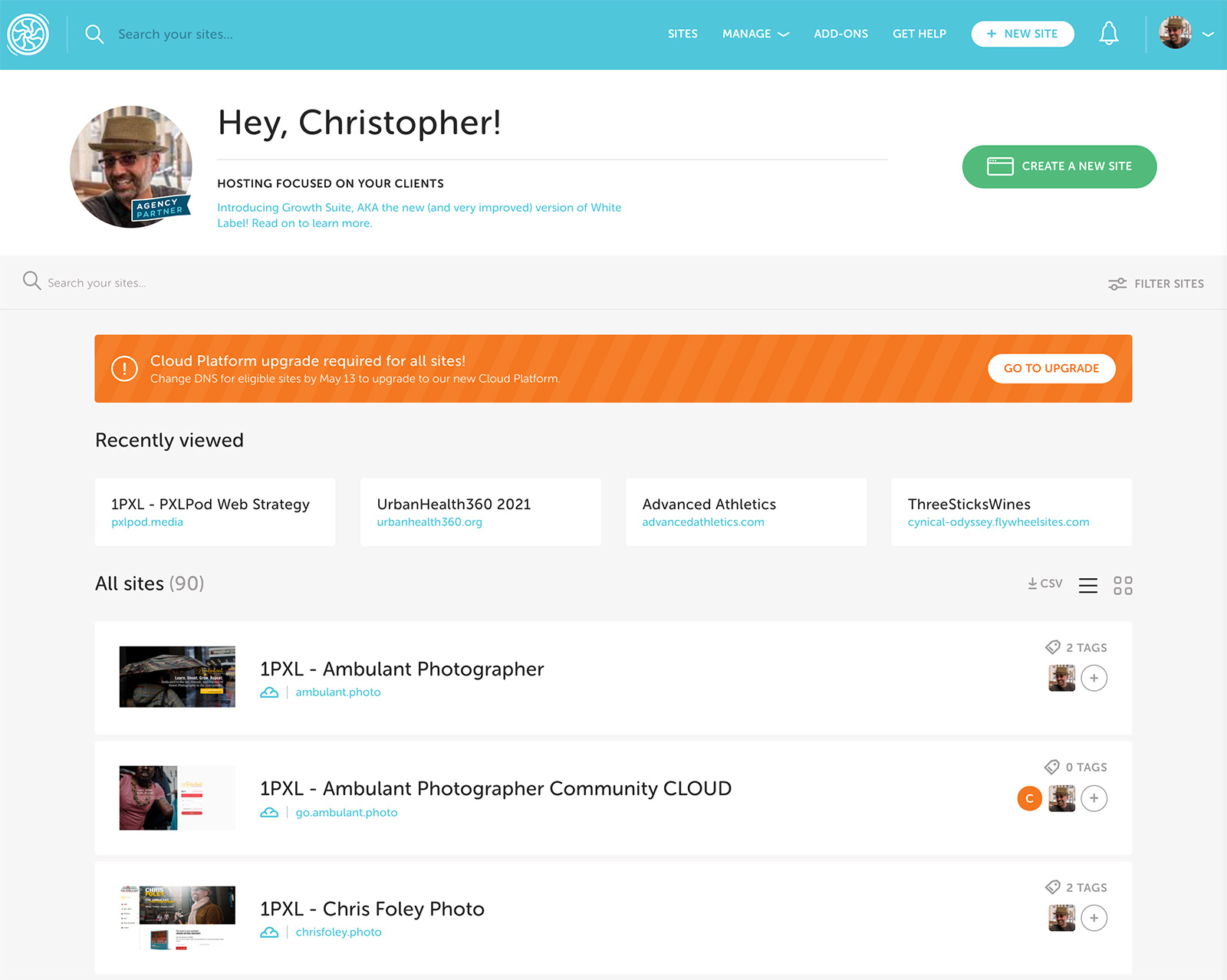Expand the account menu chevron
The image size is (1227, 980).
pos(1208,35)
